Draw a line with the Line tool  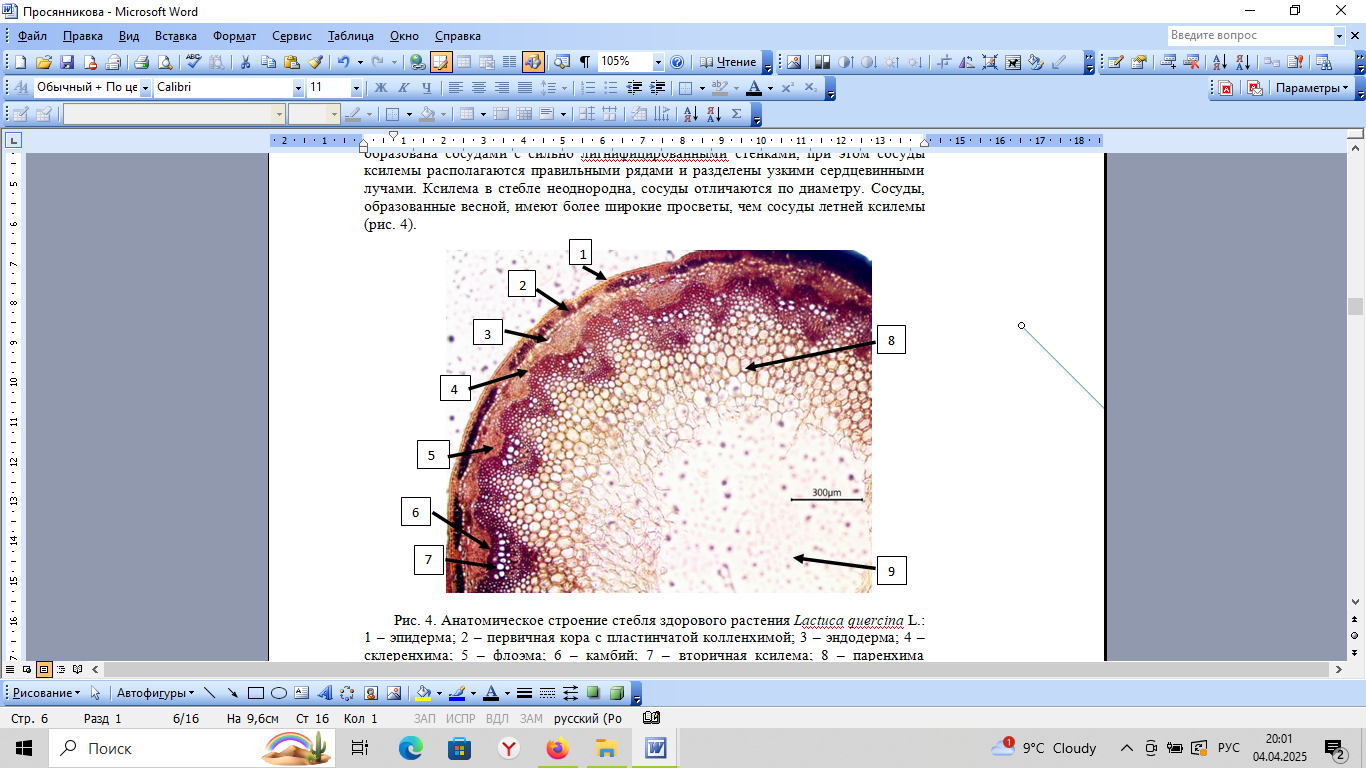209,693
